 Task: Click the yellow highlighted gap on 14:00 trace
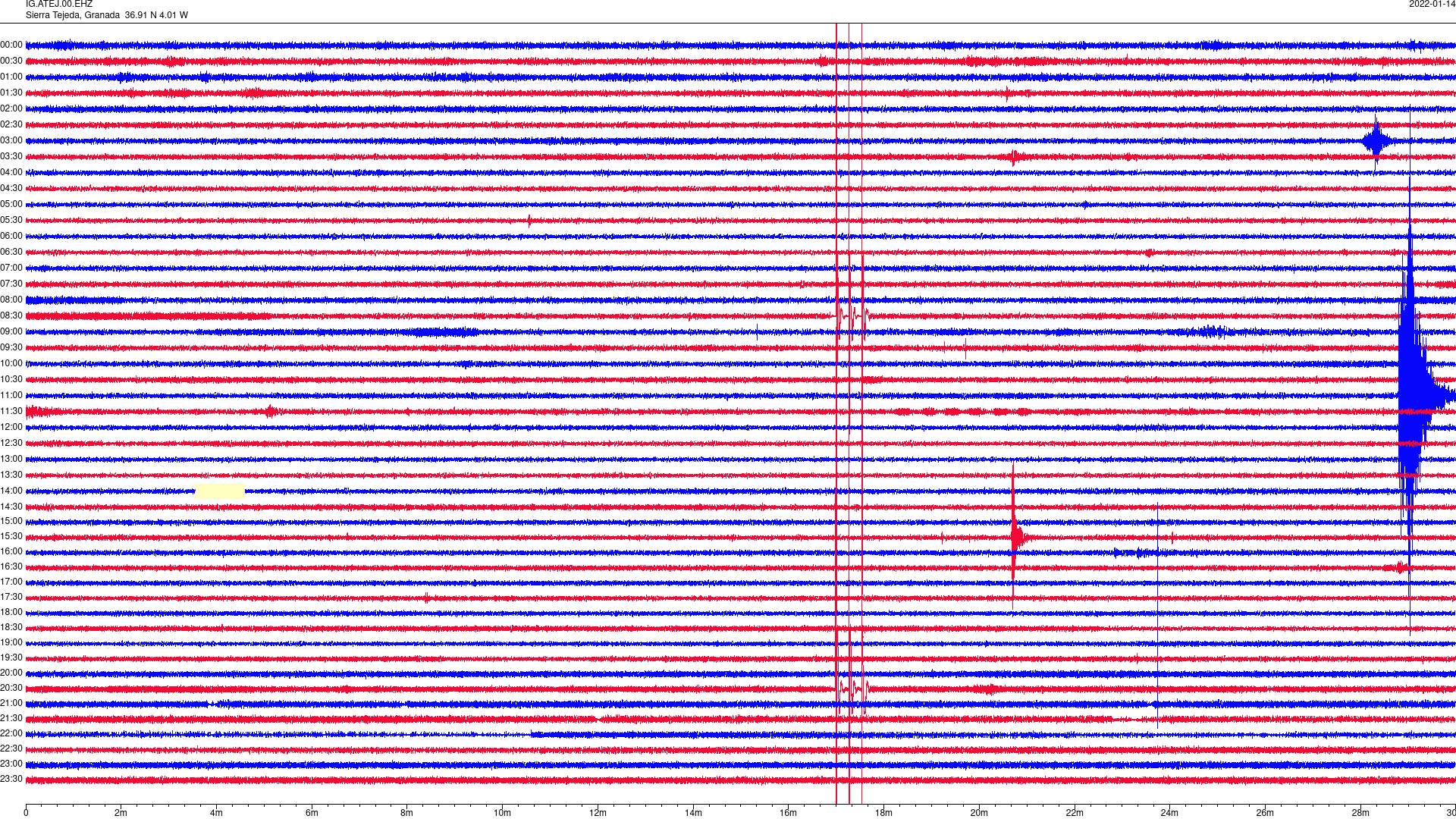(x=220, y=491)
